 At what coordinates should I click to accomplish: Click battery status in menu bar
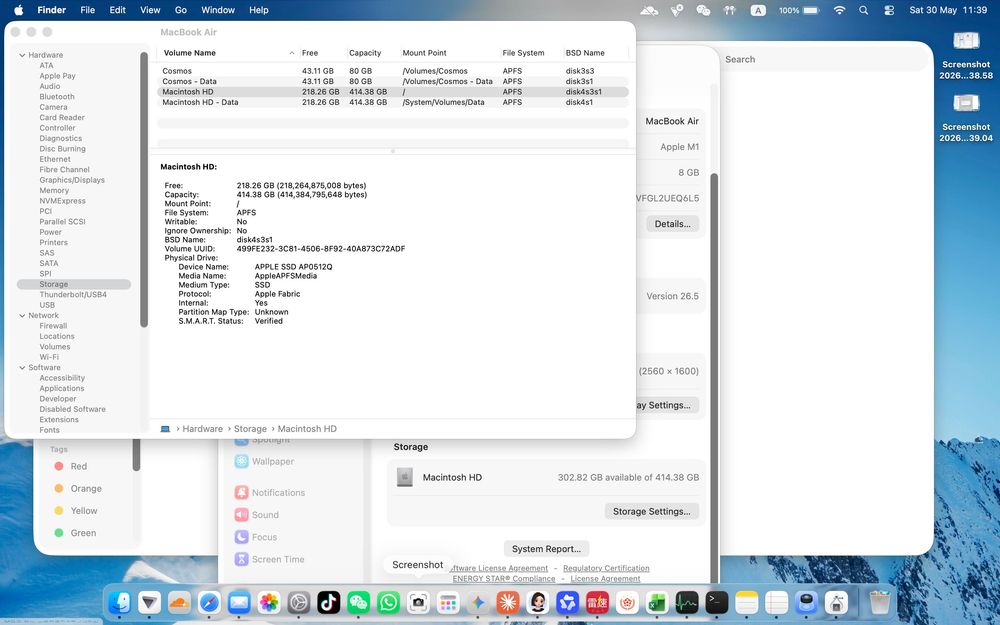point(798,10)
